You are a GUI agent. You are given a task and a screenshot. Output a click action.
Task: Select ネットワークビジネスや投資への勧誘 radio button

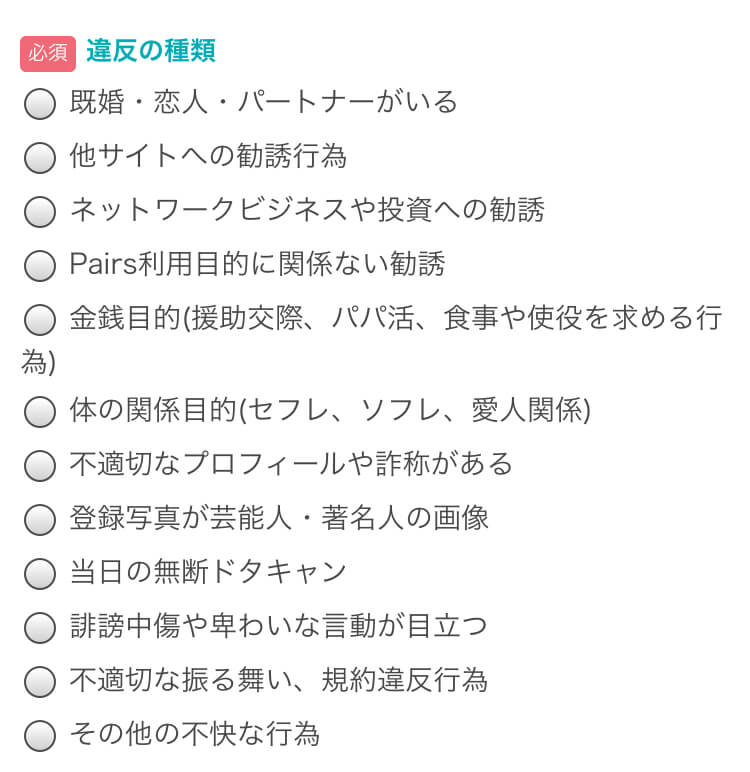click(x=39, y=211)
